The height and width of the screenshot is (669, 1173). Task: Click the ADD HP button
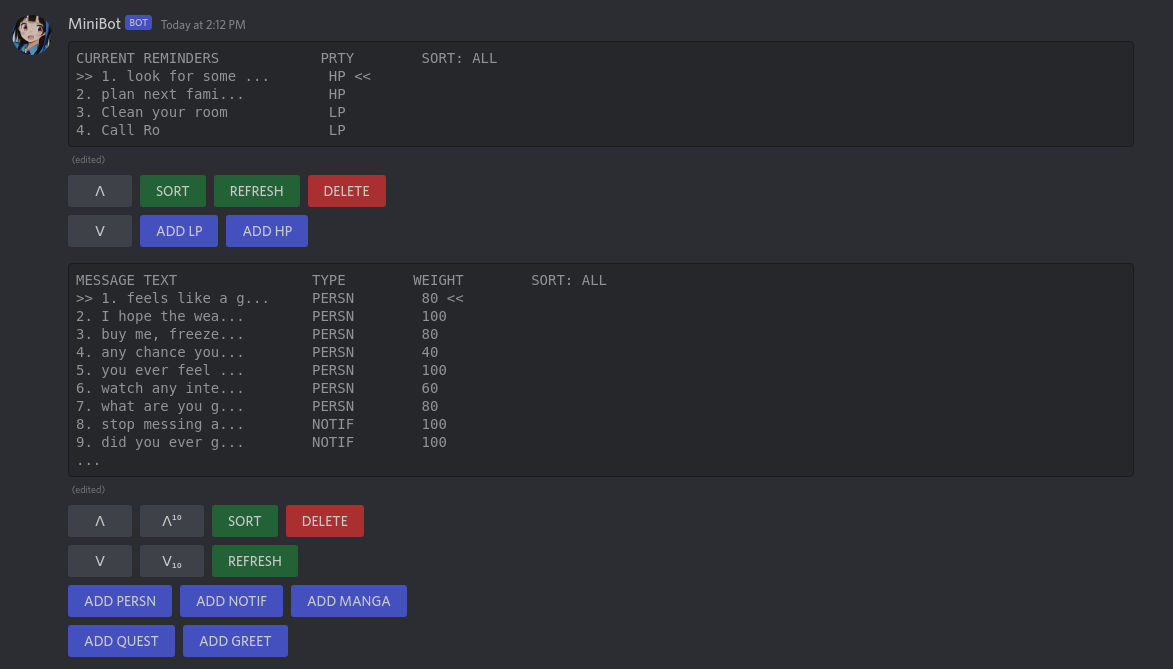point(267,231)
